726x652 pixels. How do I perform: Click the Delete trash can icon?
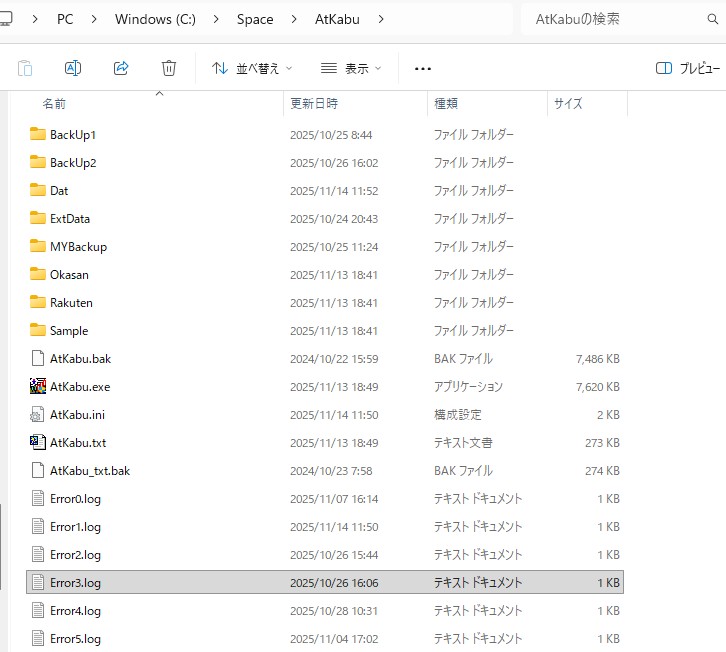[169, 68]
